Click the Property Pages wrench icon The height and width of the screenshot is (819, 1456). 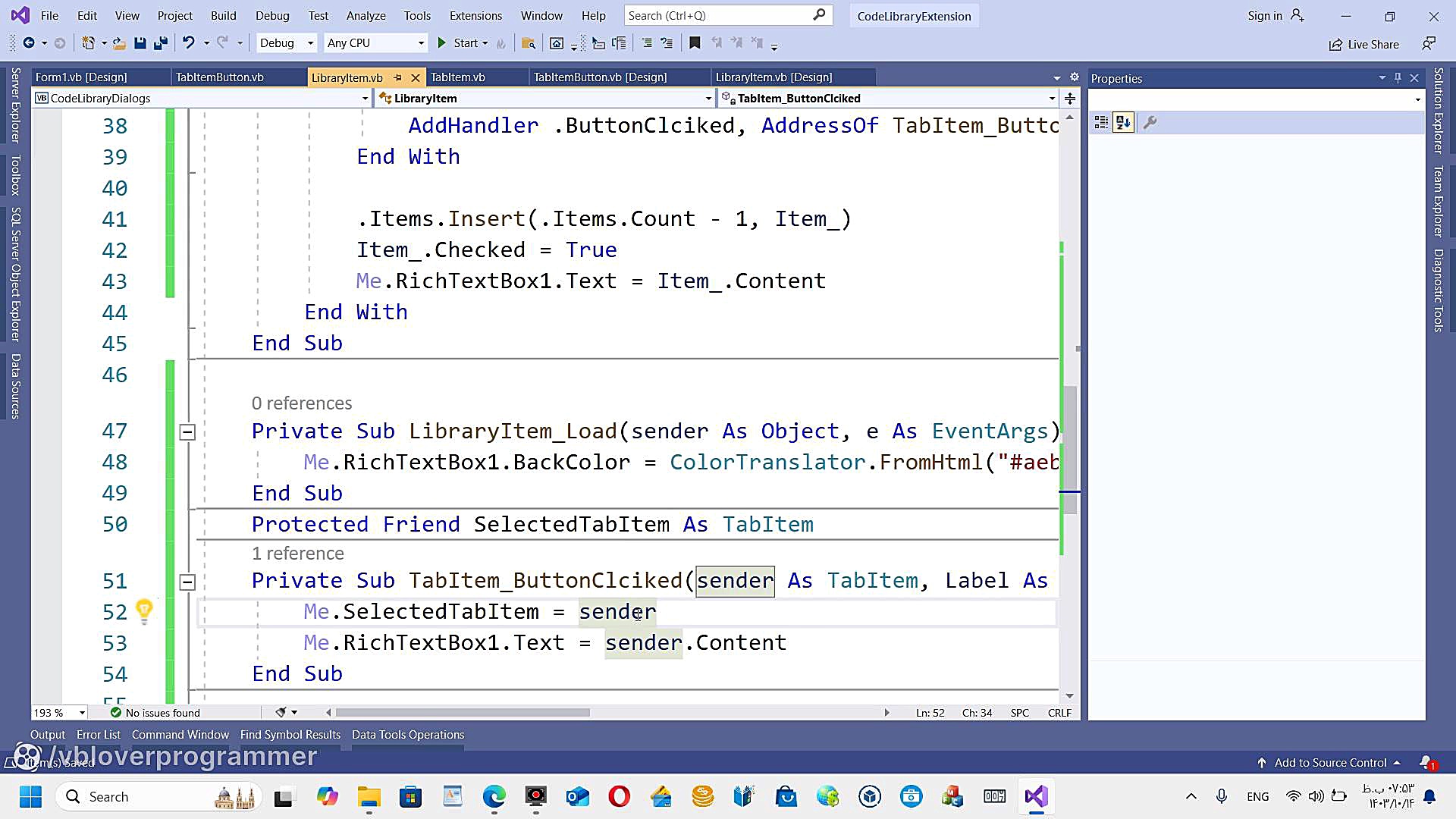point(1150,122)
